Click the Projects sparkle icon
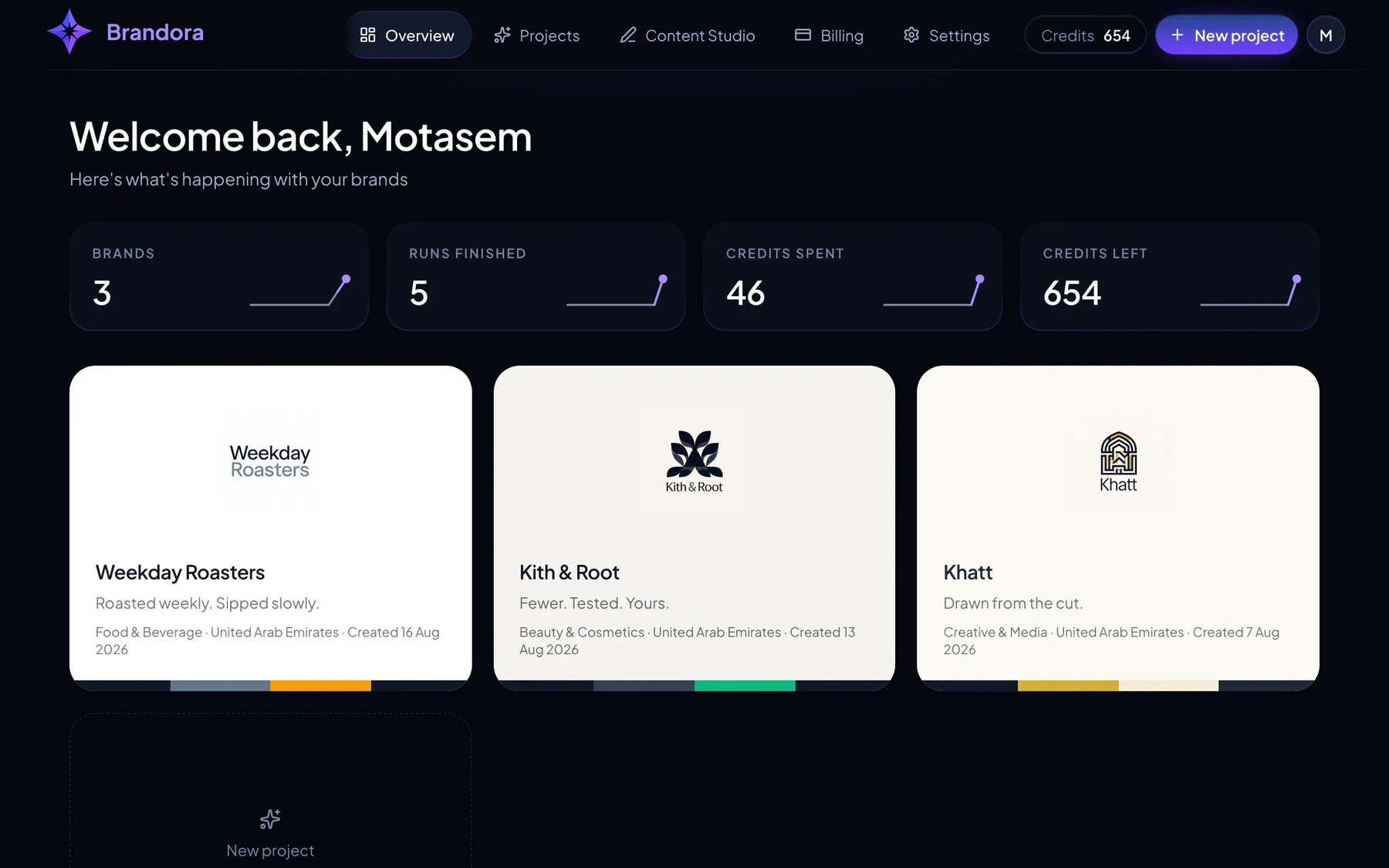This screenshot has height=868, width=1389. tap(502, 35)
